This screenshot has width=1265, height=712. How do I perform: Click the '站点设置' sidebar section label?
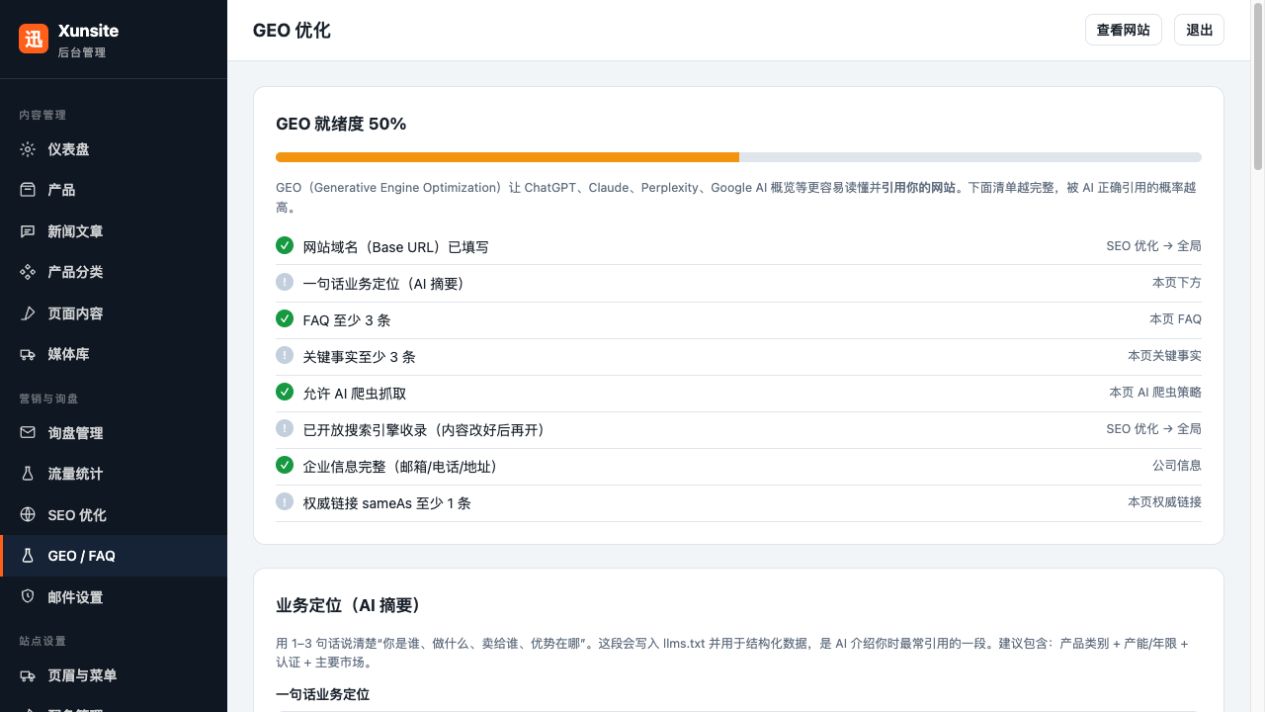click(42, 641)
